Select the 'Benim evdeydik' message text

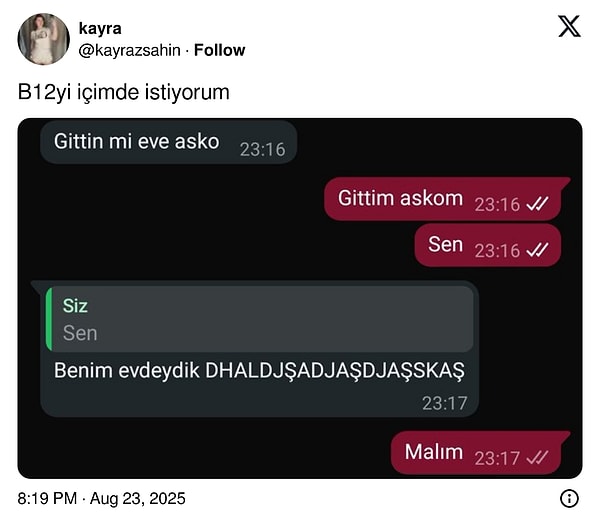click(259, 371)
